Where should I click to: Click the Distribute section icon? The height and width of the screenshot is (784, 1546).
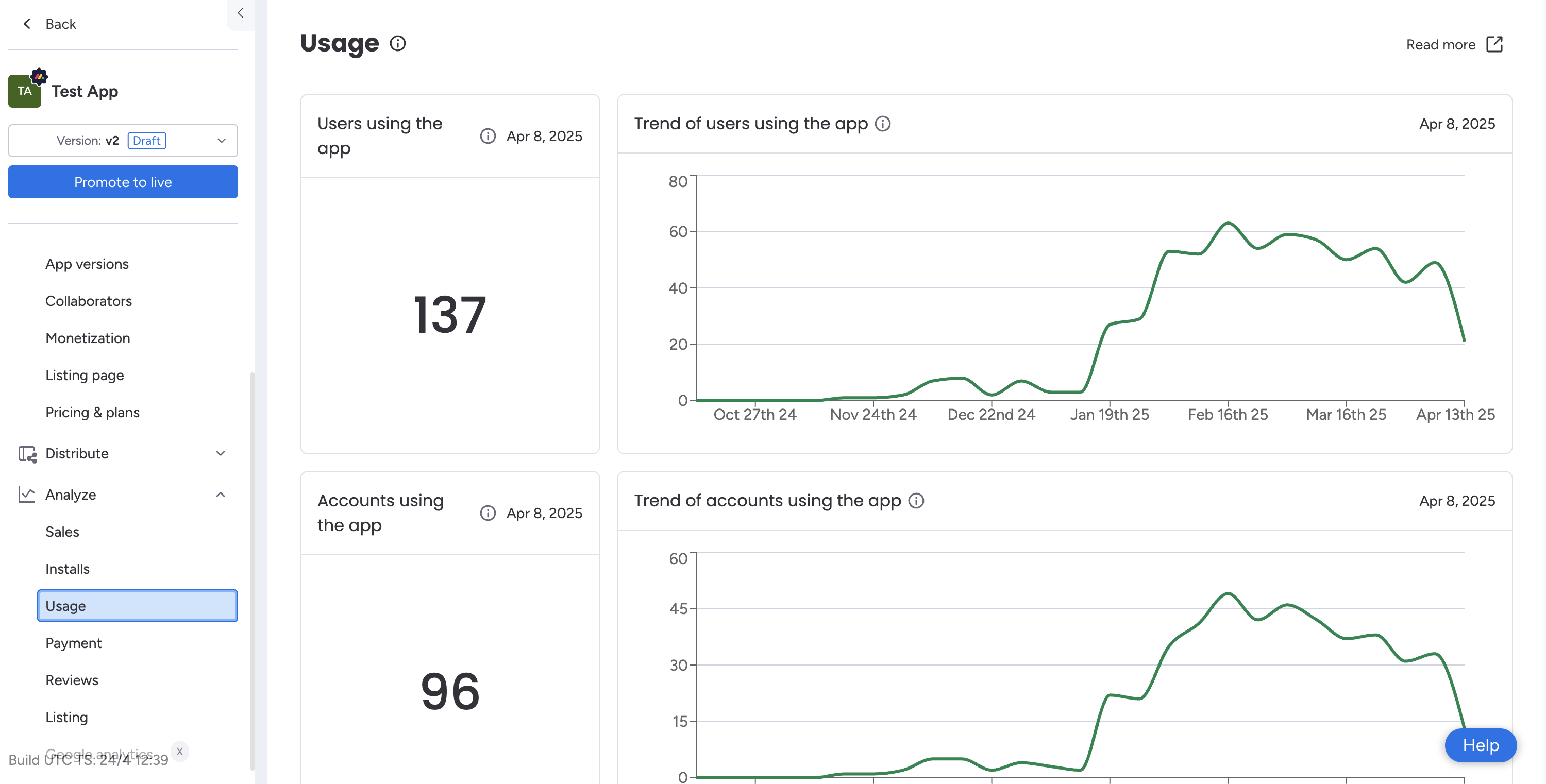click(27, 453)
